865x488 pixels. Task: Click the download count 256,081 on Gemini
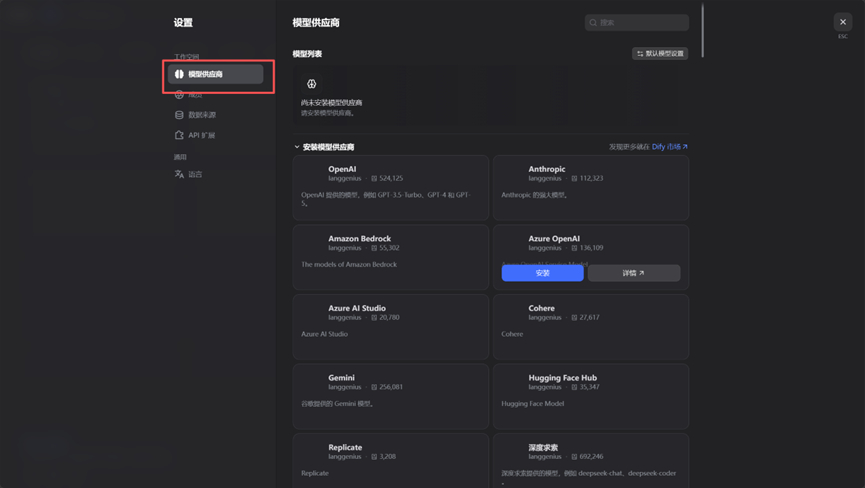point(391,387)
